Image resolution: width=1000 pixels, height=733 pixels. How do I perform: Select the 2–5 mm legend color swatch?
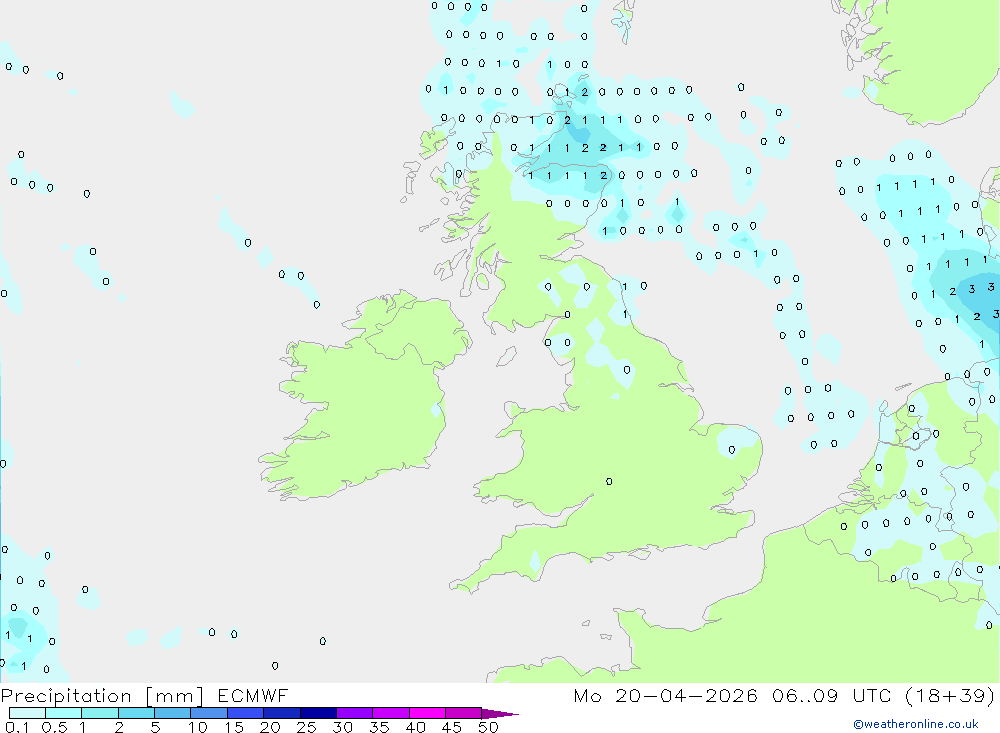click(x=136, y=713)
